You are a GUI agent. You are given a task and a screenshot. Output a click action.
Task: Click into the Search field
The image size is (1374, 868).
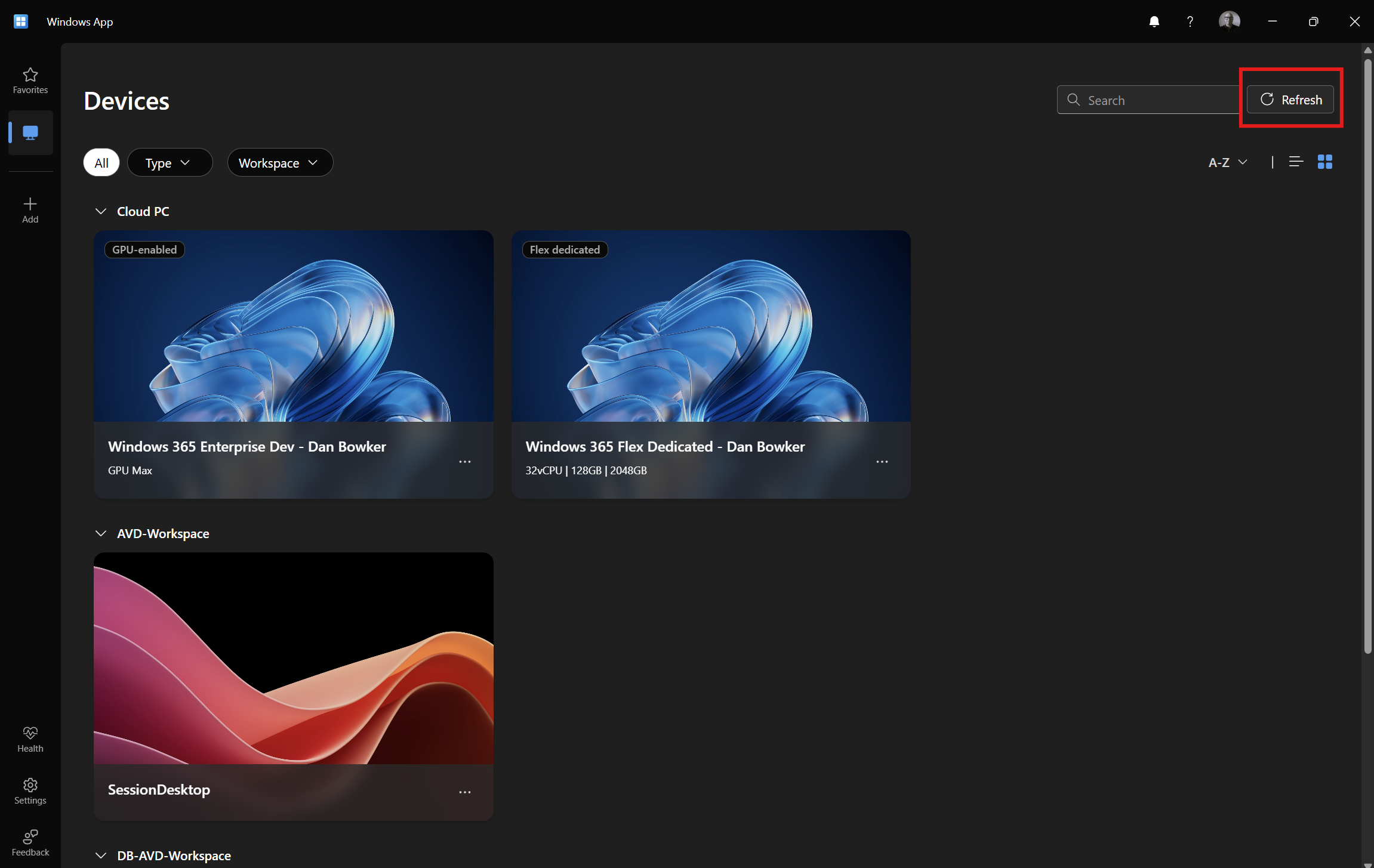coord(1148,100)
